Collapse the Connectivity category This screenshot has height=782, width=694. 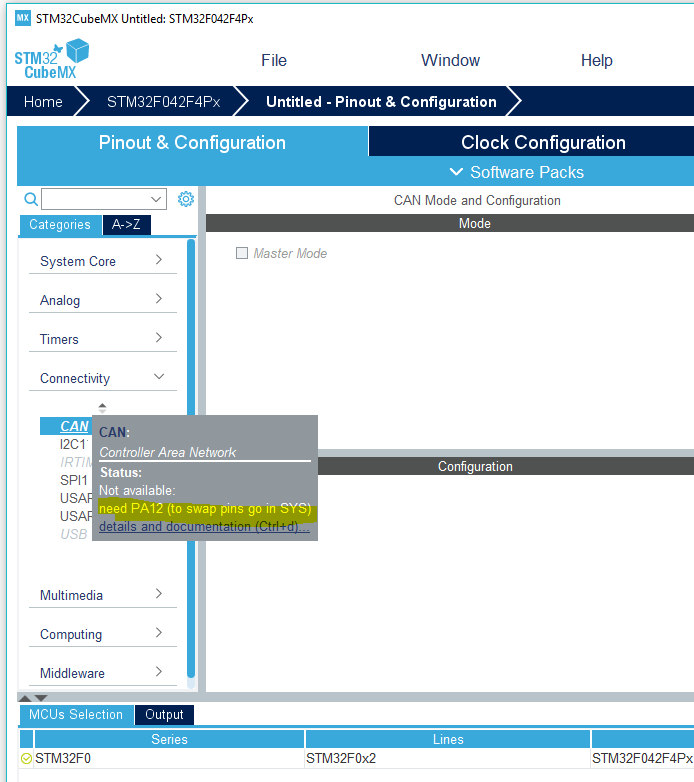tap(103, 378)
